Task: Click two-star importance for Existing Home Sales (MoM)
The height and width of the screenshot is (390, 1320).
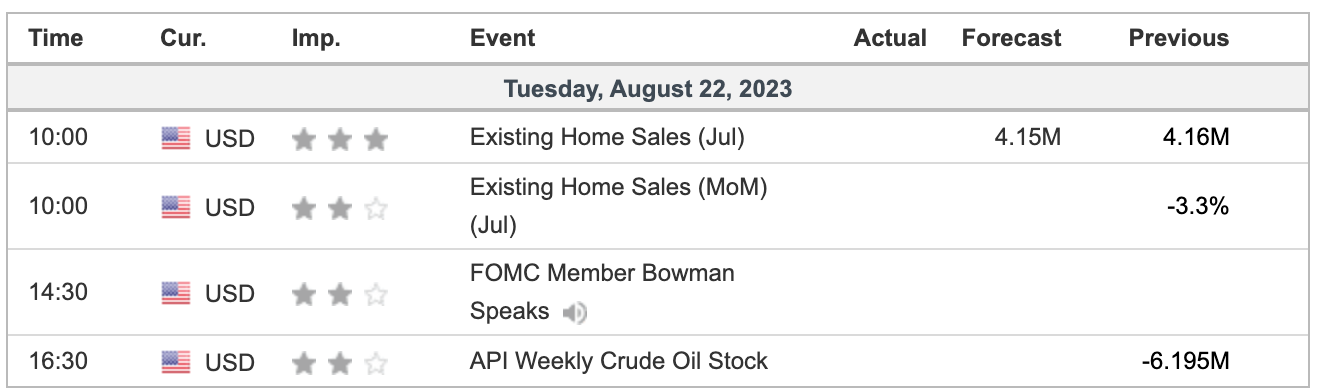Action: click(x=340, y=208)
